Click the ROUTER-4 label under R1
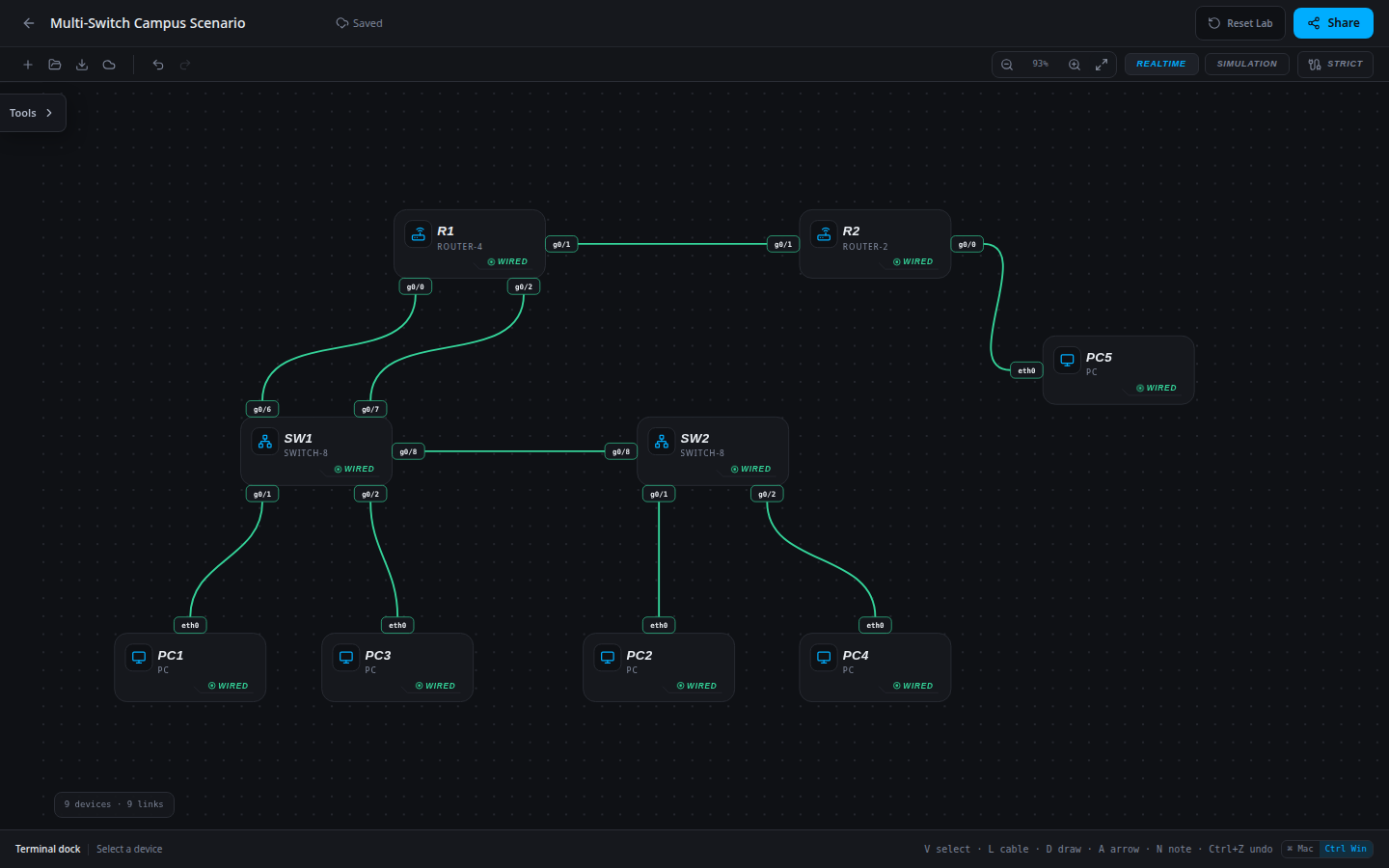The height and width of the screenshot is (868, 1389). [460, 247]
